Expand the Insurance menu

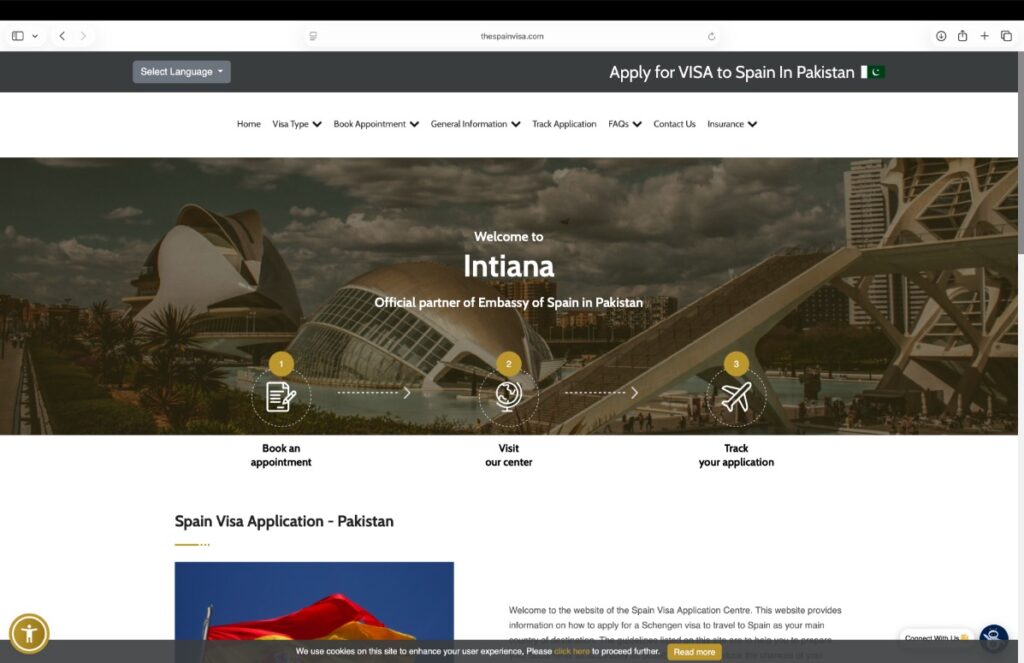tap(732, 124)
